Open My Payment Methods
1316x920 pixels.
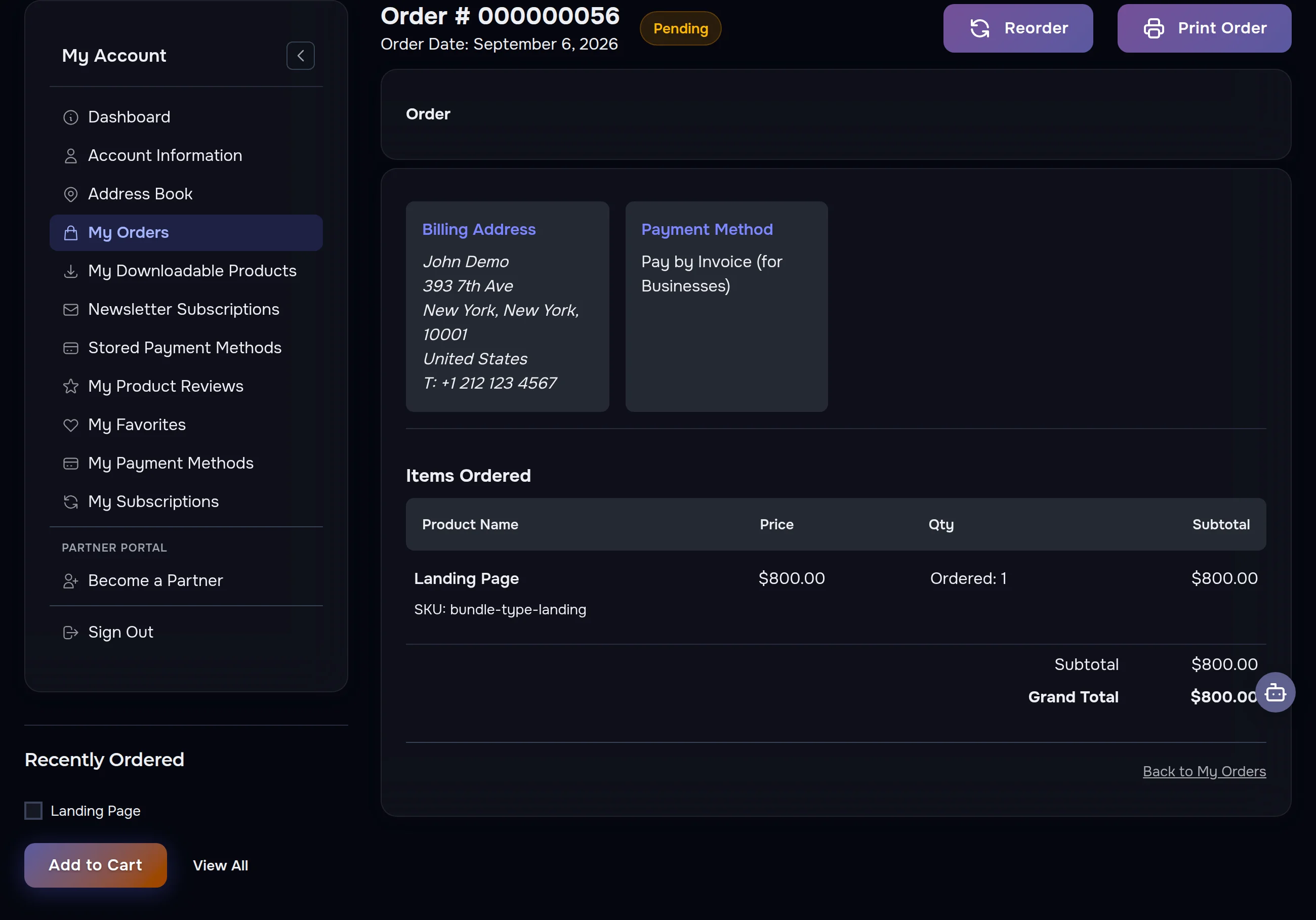186,463
